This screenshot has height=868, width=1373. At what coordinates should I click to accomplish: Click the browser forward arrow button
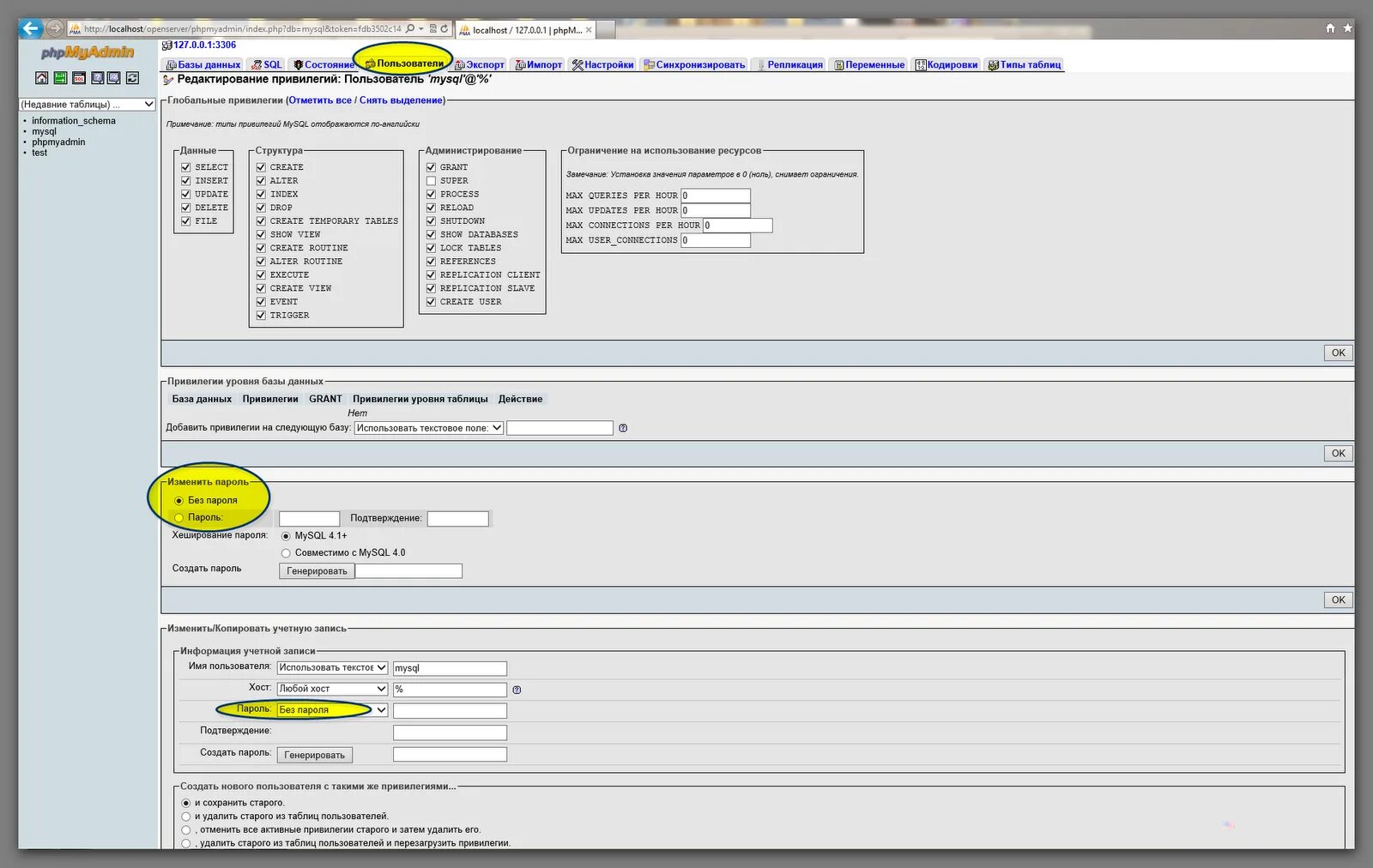[55, 28]
